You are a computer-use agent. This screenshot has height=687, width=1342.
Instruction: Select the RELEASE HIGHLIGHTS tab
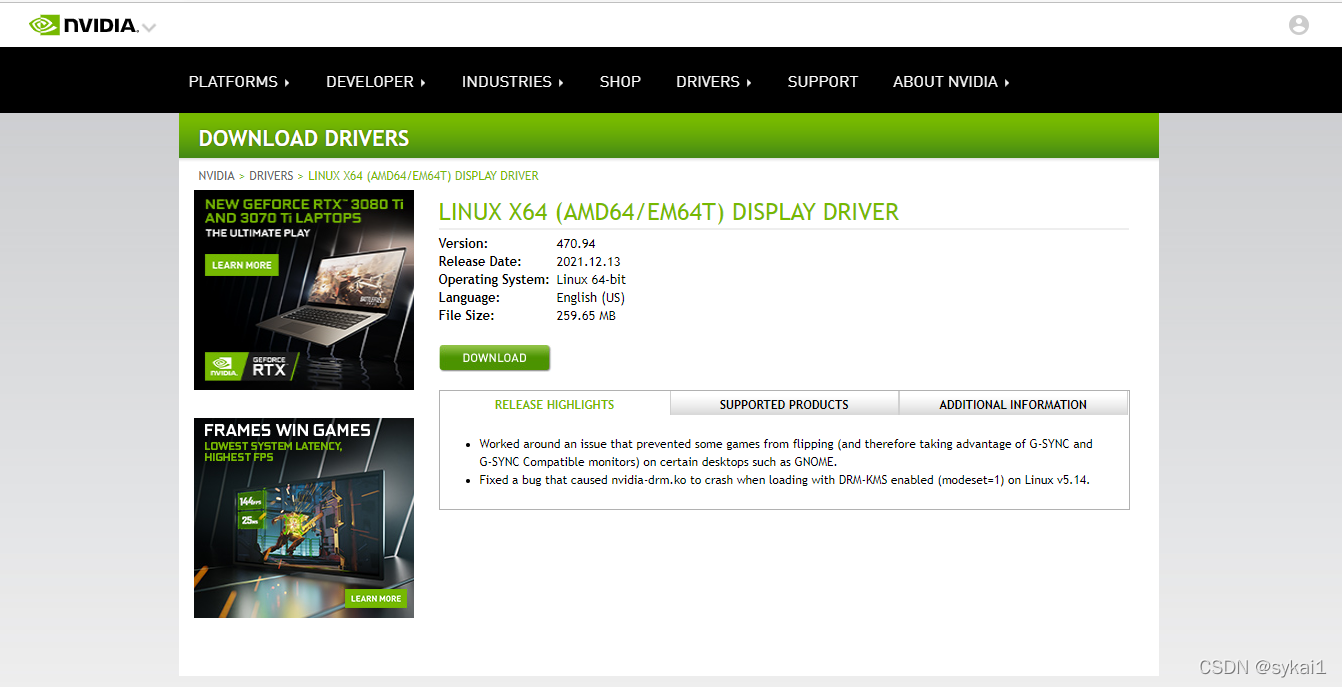(x=554, y=404)
